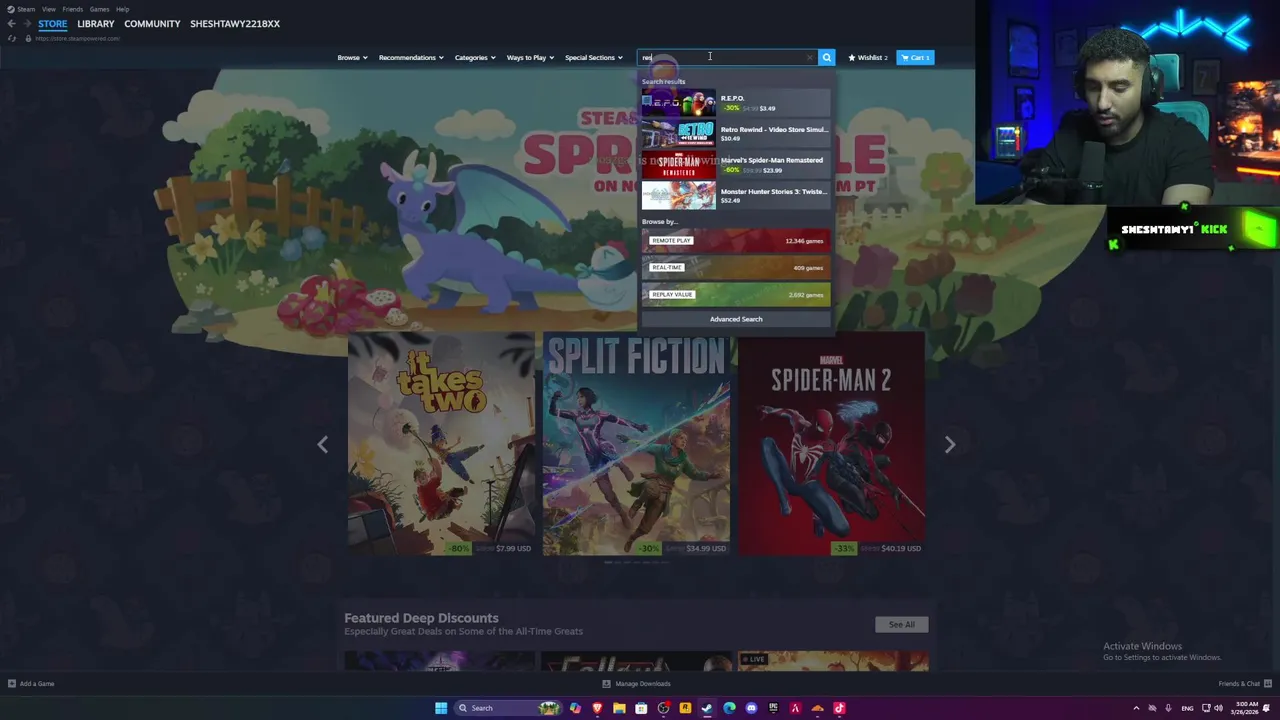Open the Help menu
This screenshot has height=720, width=1280.
[x=122, y=9]
